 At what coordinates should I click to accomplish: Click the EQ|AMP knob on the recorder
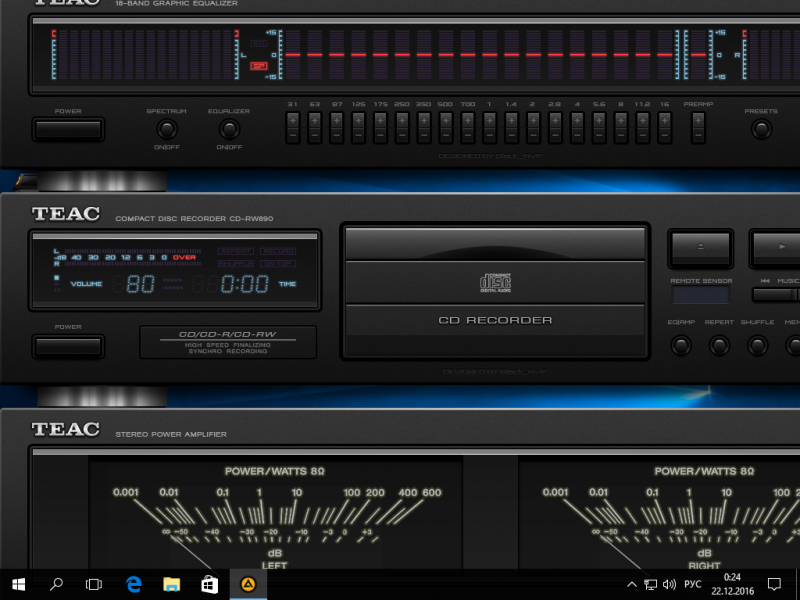681,345
